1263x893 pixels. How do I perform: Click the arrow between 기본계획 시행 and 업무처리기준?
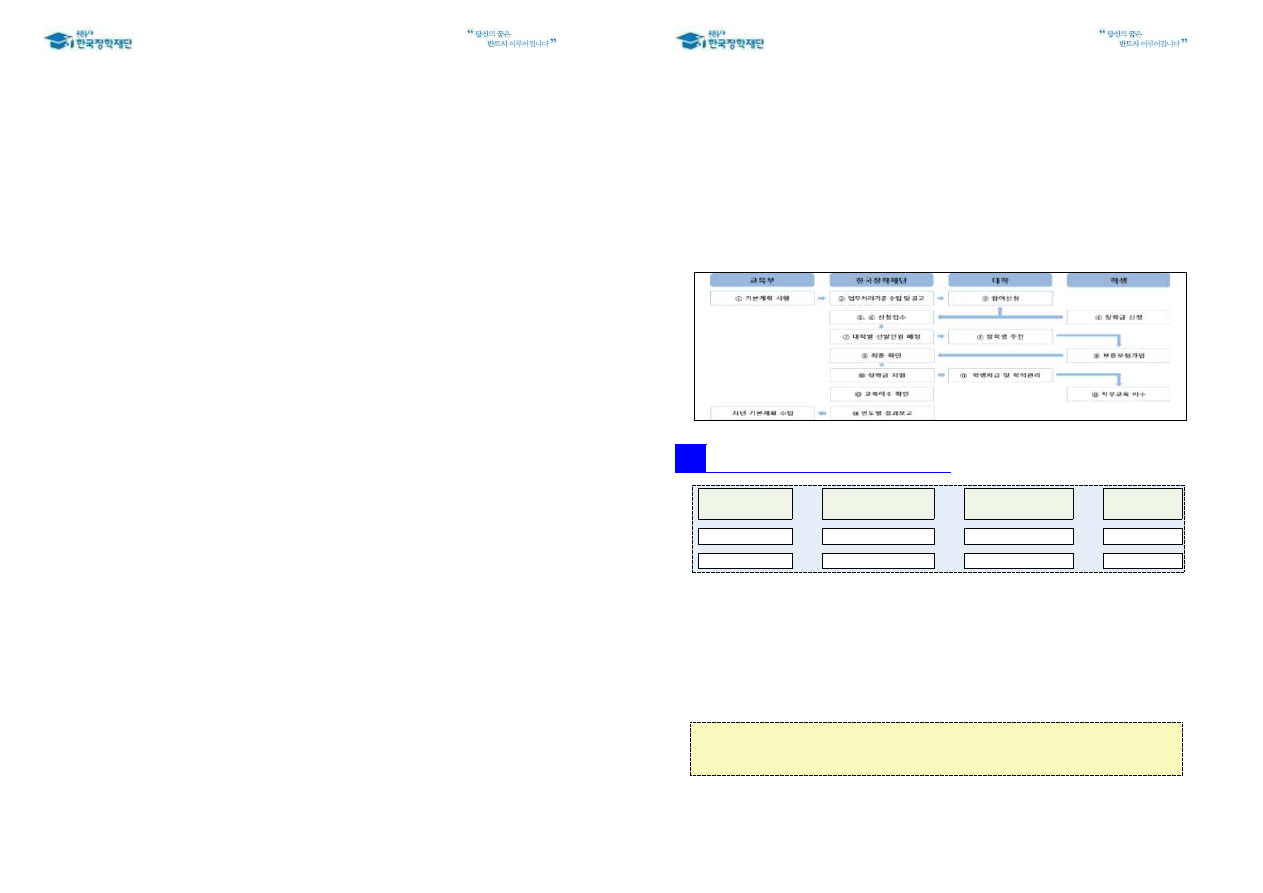tap(822, 298)
